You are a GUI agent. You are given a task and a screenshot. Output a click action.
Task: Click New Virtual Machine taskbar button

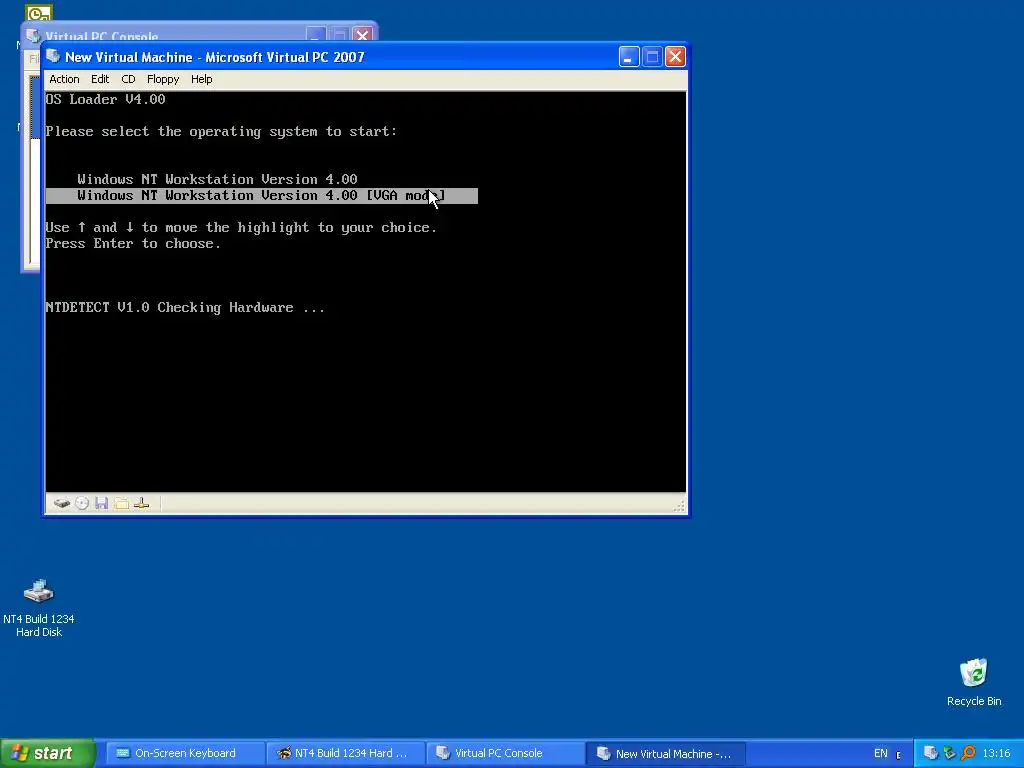pos(665,753)
